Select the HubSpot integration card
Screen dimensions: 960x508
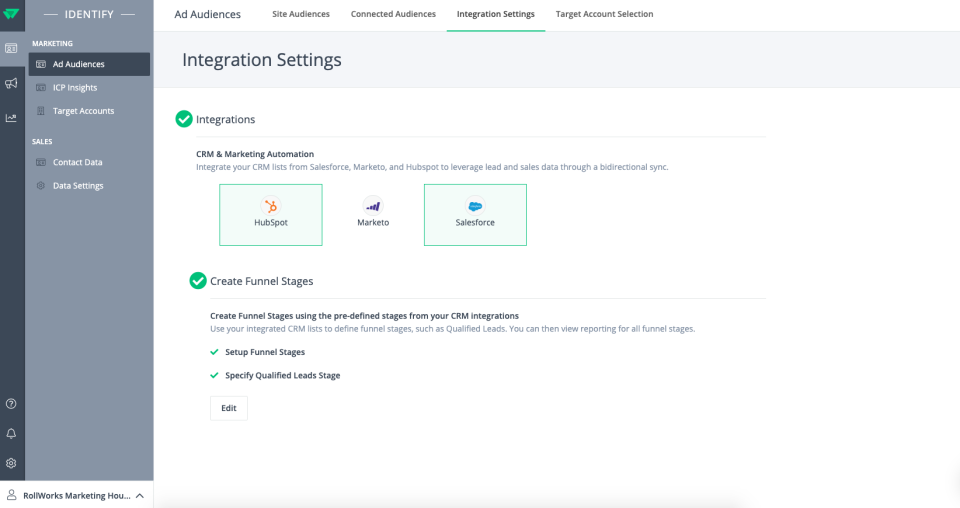point(271,215)
